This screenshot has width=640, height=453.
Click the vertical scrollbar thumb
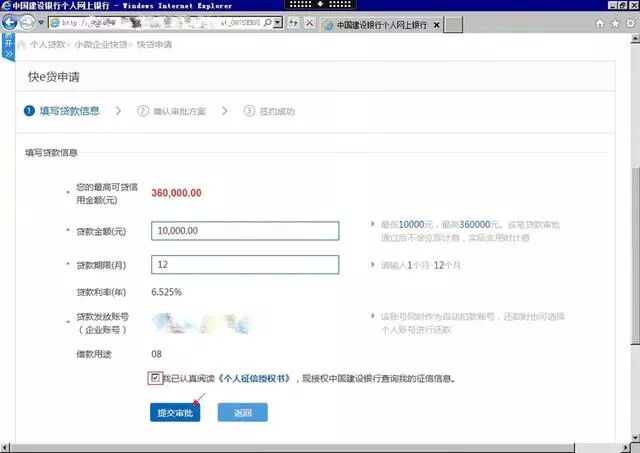(635, 255)
